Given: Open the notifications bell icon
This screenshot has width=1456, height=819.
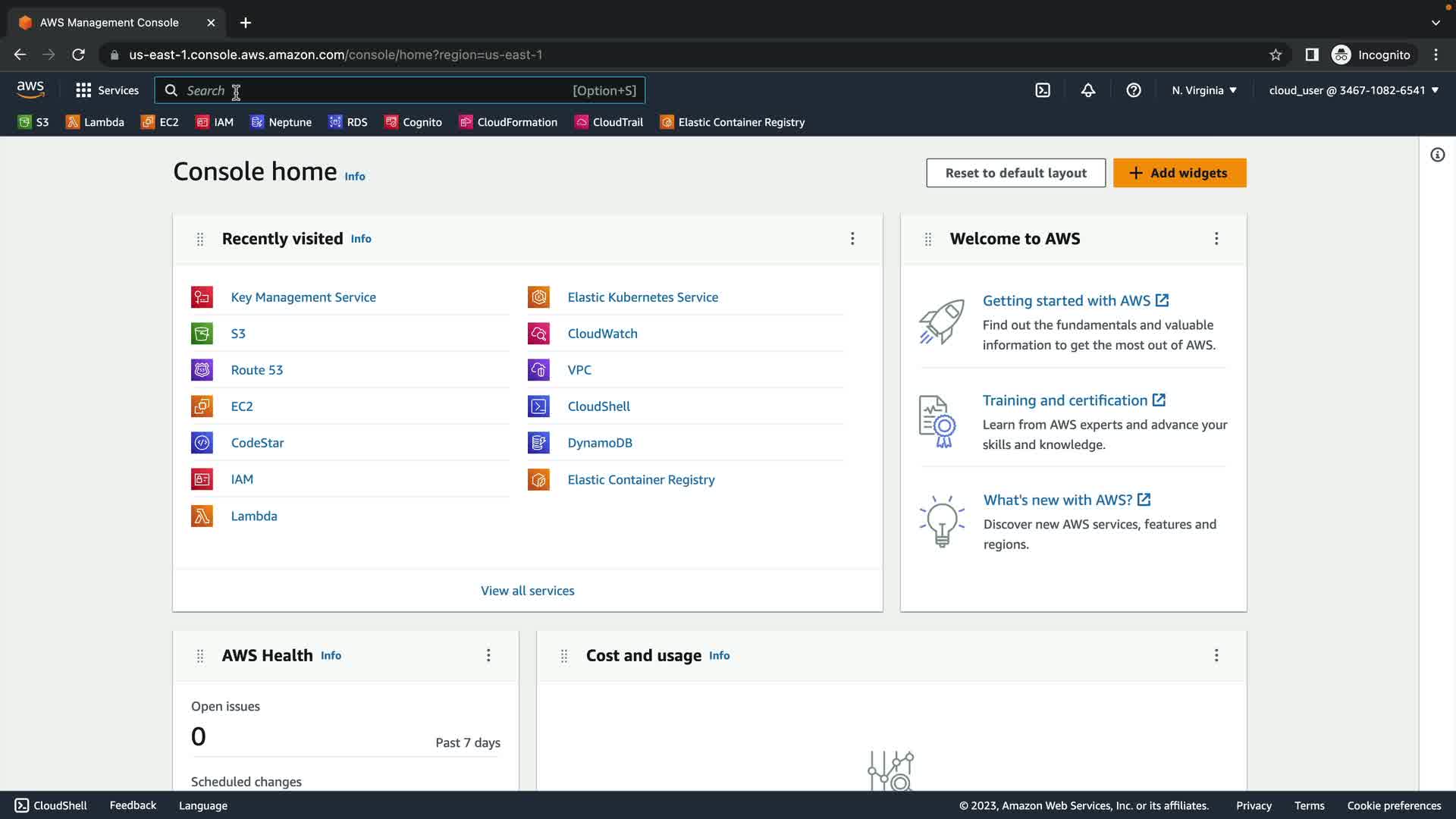Looking at the screenshot, I should pyautogui.click(x=1088, y=90).
